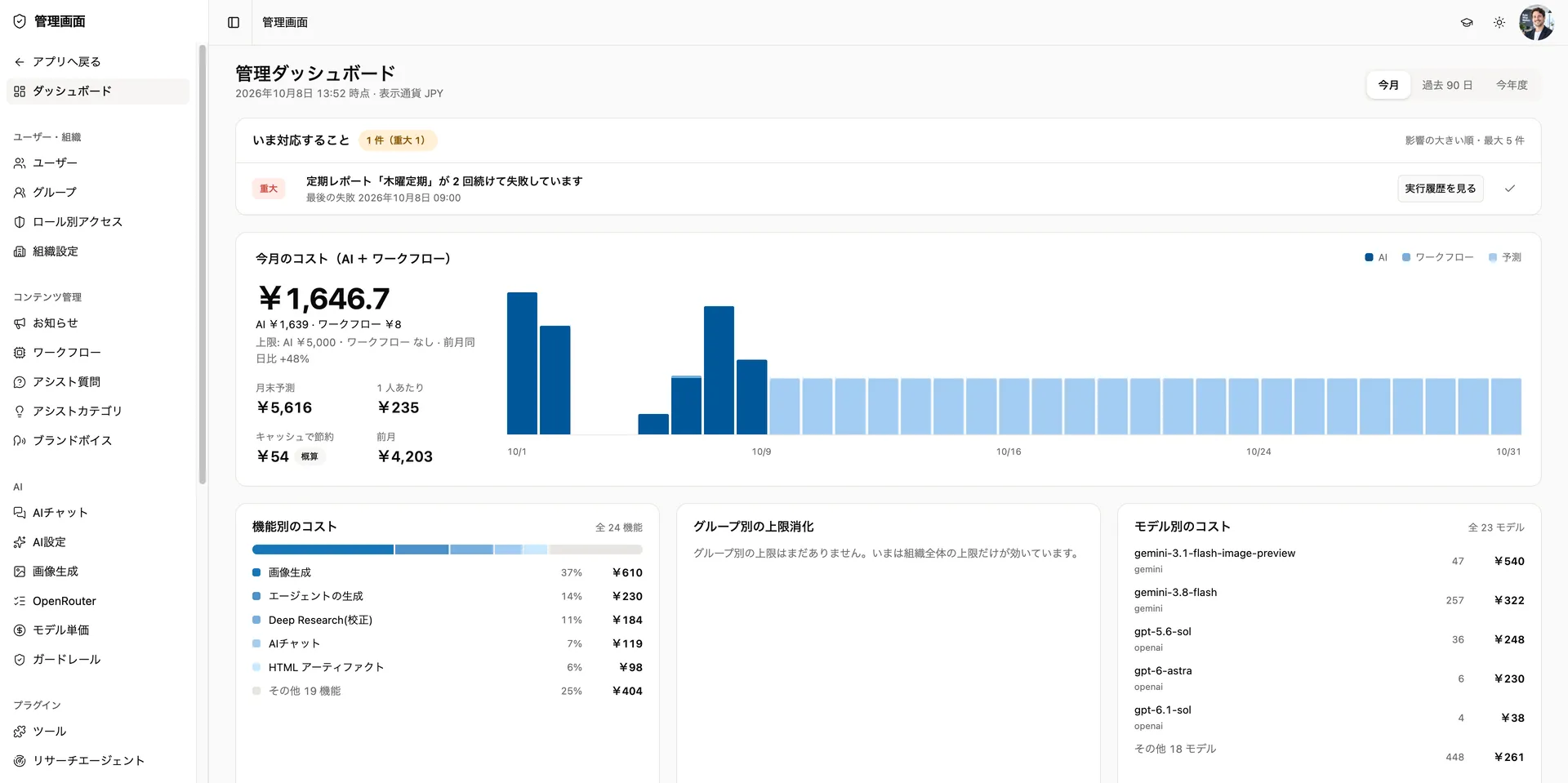This screenshot has width=1568, height=783.
Task: Click the gpt-6.1-sol model row
Action: (1330, 718)
